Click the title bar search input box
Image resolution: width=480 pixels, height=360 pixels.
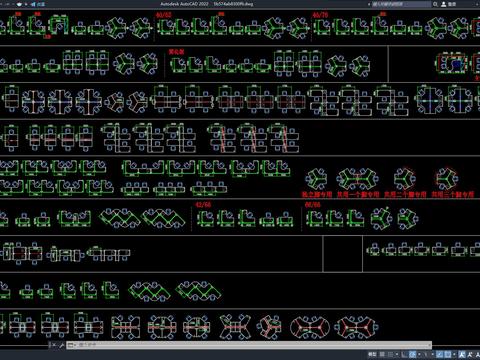pos(402,4)
